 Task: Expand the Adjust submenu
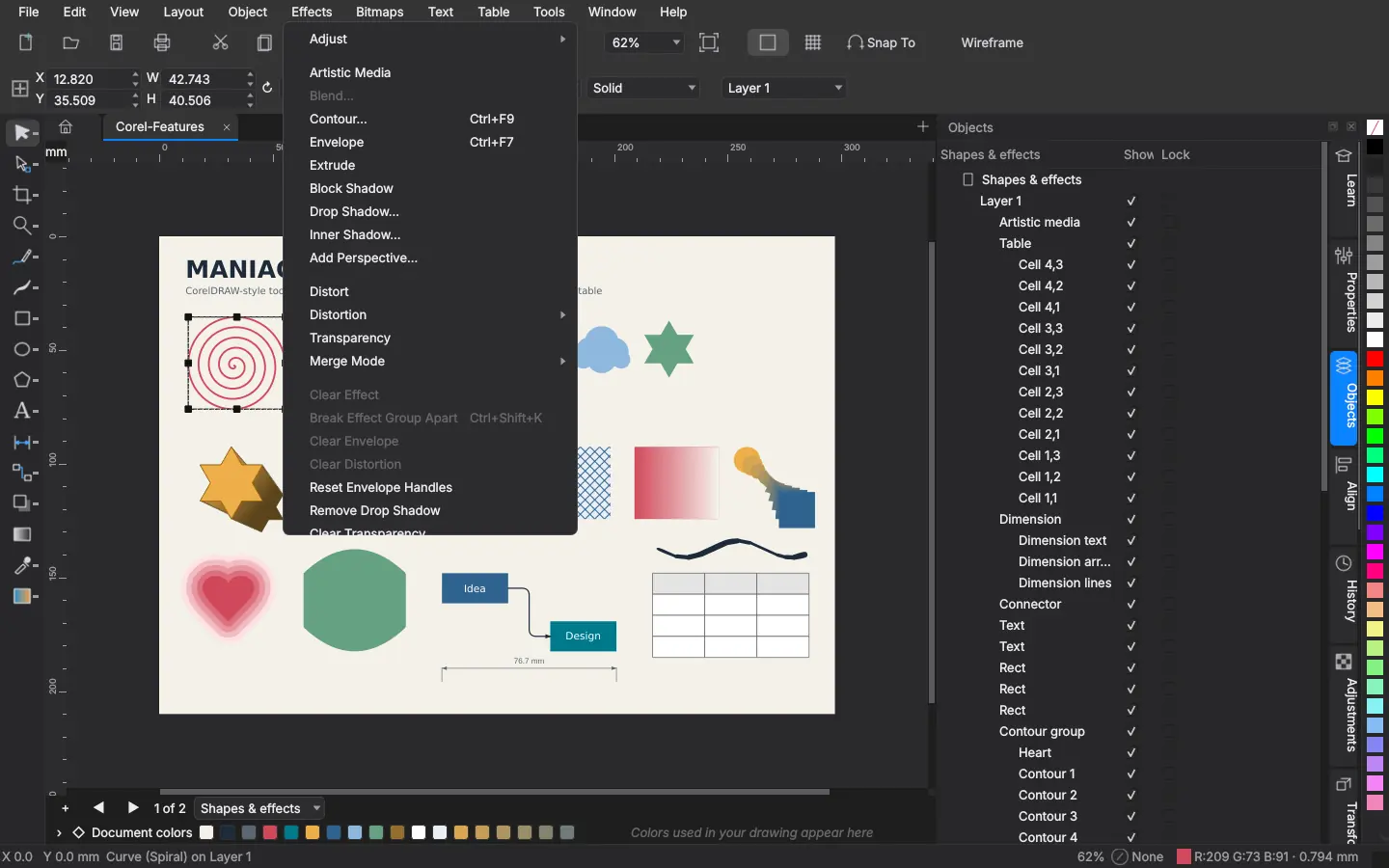click(430, 39)
